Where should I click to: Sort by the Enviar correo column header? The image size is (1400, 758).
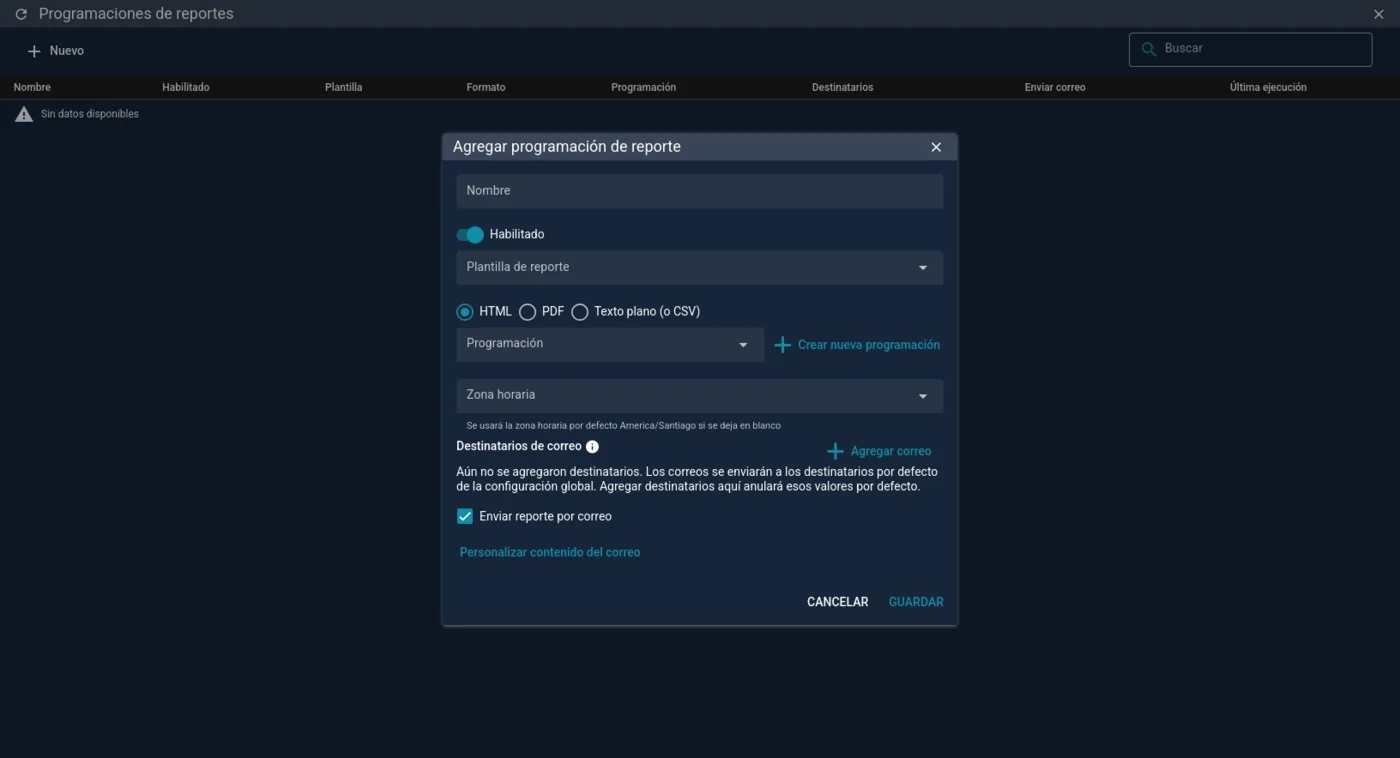tap(1055, 88)
